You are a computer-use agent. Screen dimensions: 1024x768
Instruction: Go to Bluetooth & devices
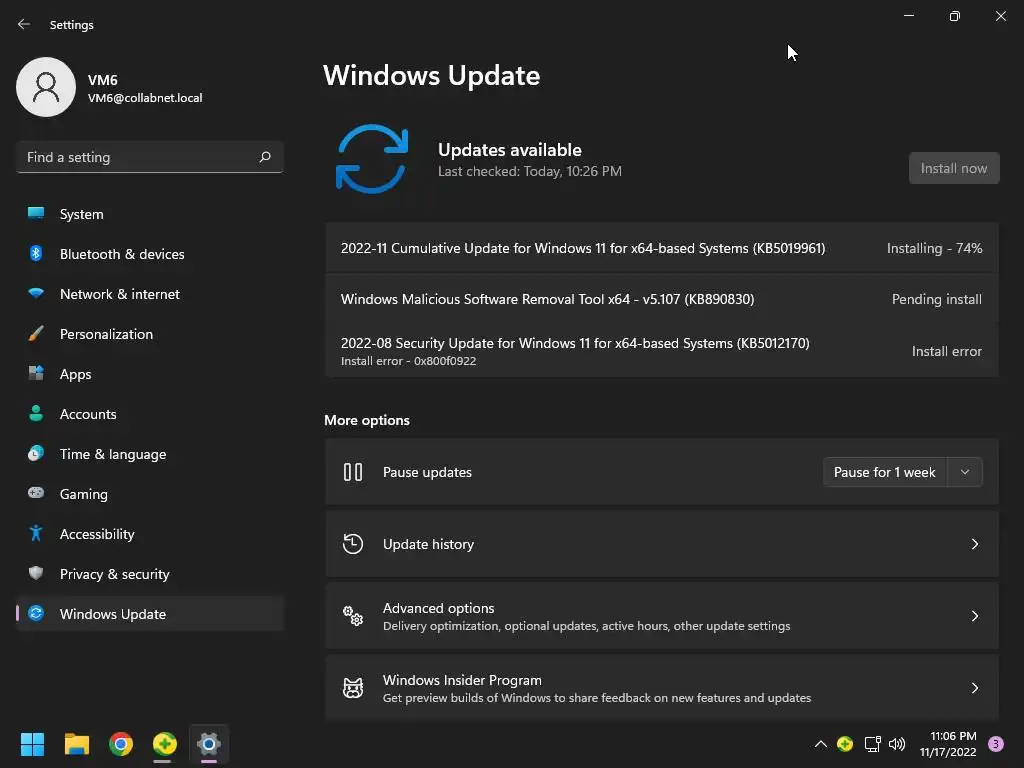click(150, 254)
